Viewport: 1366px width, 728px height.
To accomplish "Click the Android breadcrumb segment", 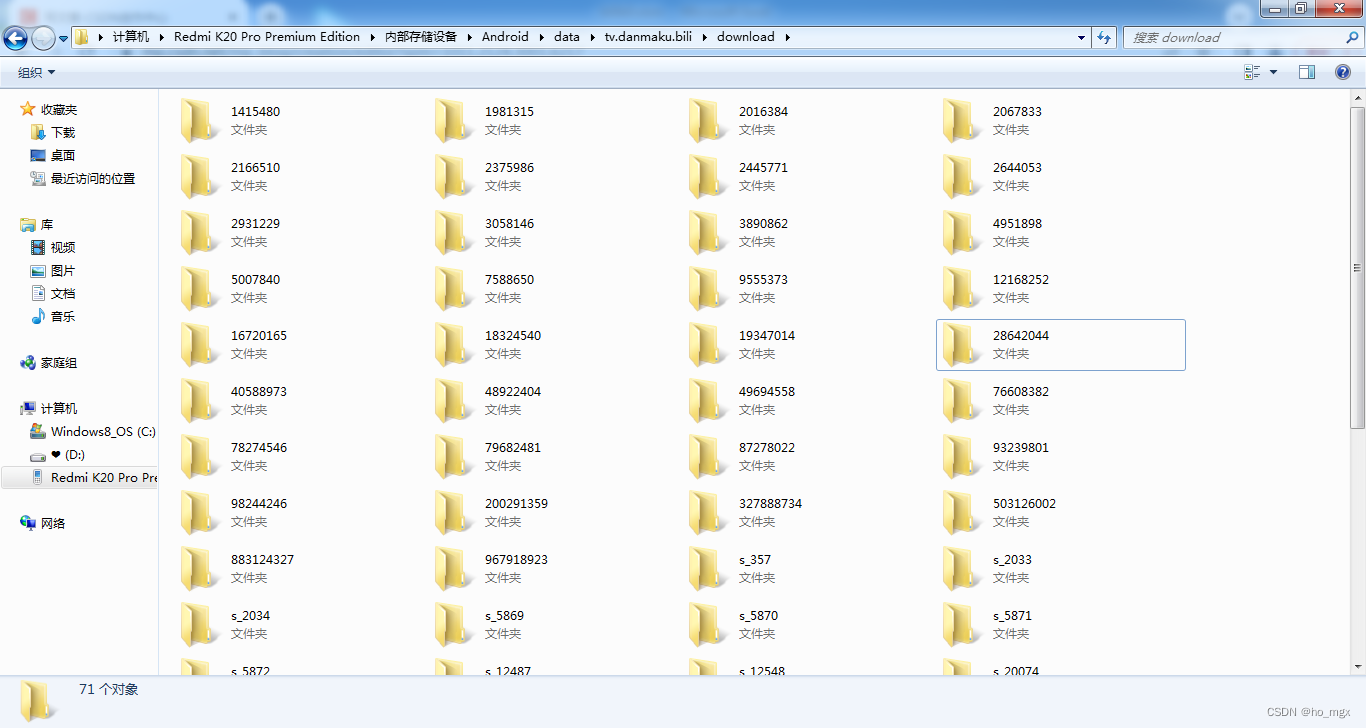I will tap(505, 37).
